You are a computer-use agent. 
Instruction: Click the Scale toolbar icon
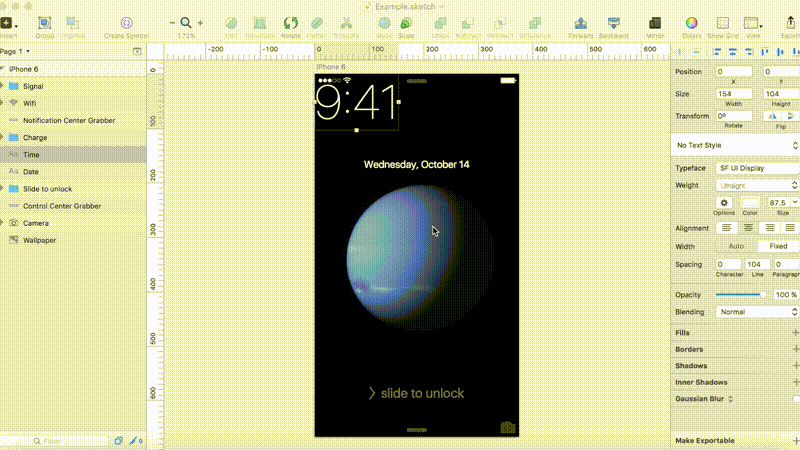pyautogui.click(x=406, y=23)
